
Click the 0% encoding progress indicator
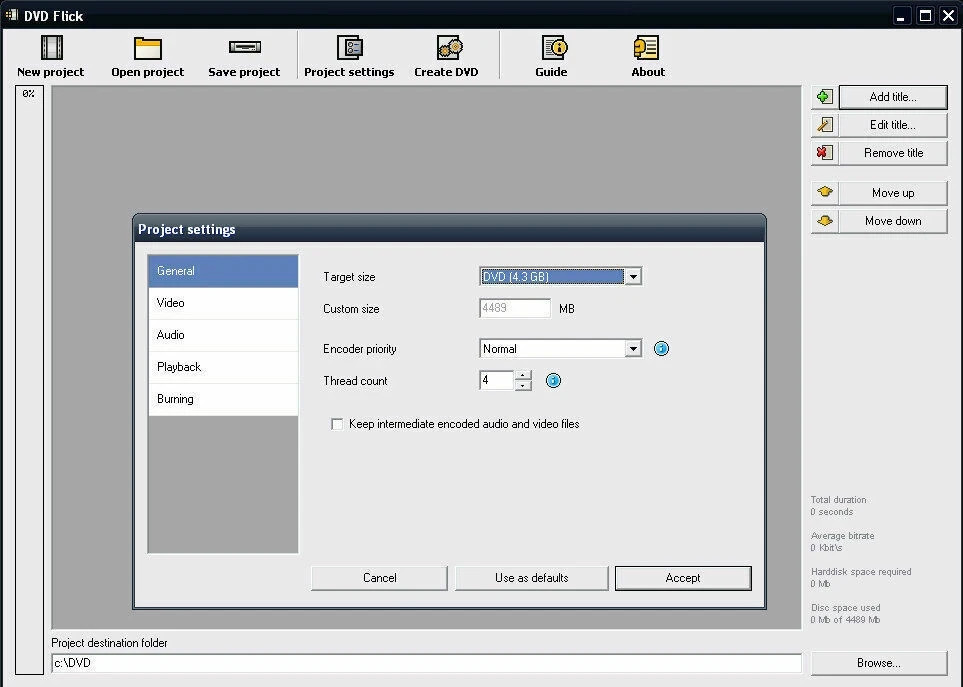[x=28, y=92]
